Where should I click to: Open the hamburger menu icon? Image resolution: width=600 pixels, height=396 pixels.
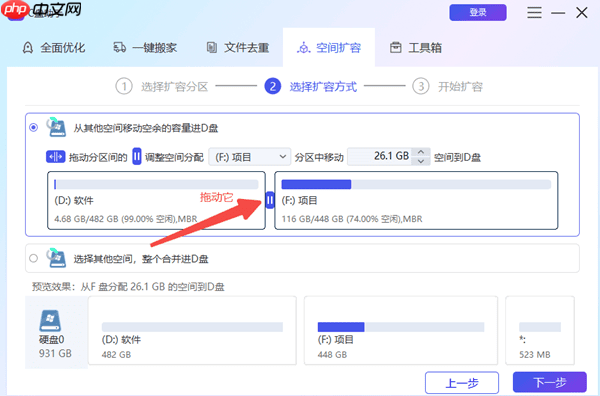tap(534, 13)
